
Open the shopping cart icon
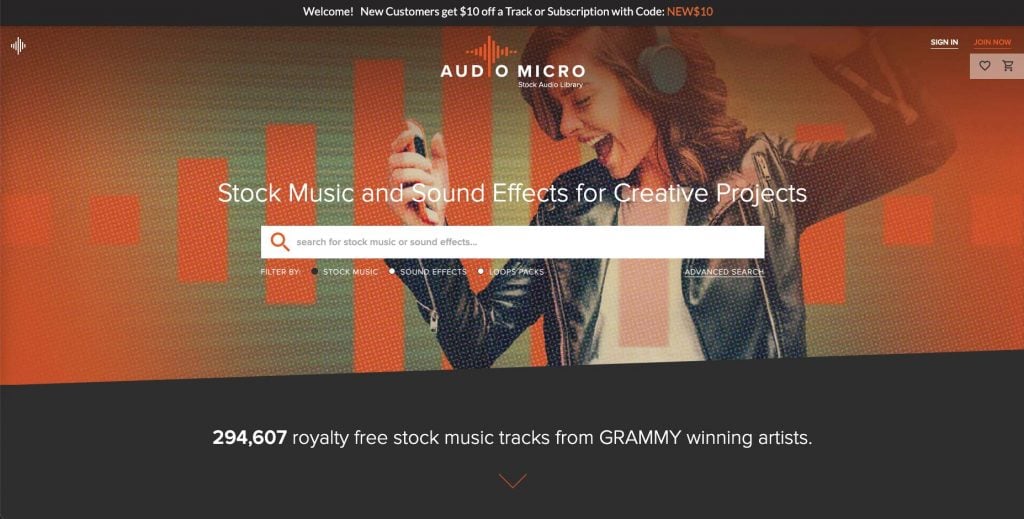click(1008, 65)
